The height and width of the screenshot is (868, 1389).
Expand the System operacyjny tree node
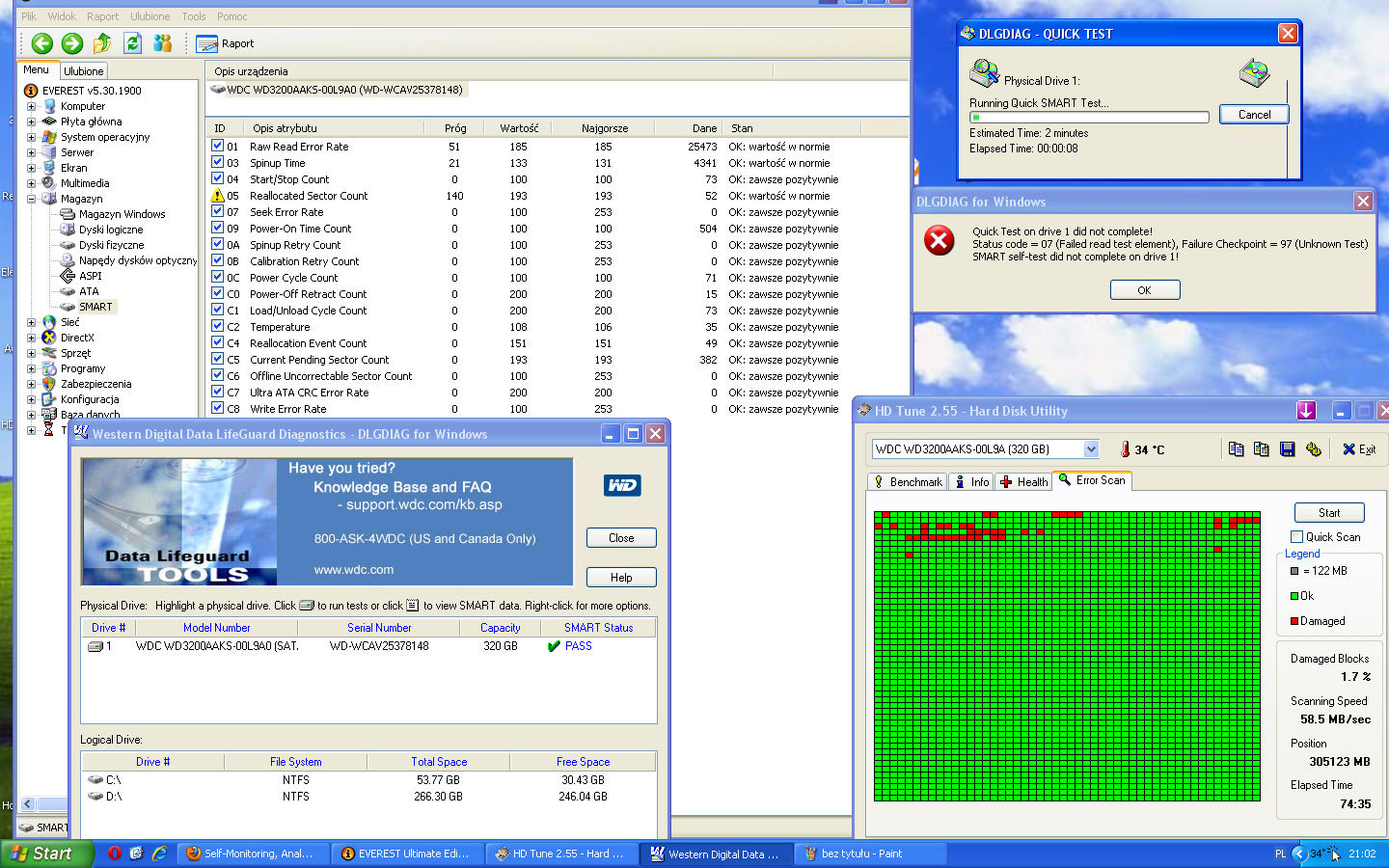click(x=31, y=137)
